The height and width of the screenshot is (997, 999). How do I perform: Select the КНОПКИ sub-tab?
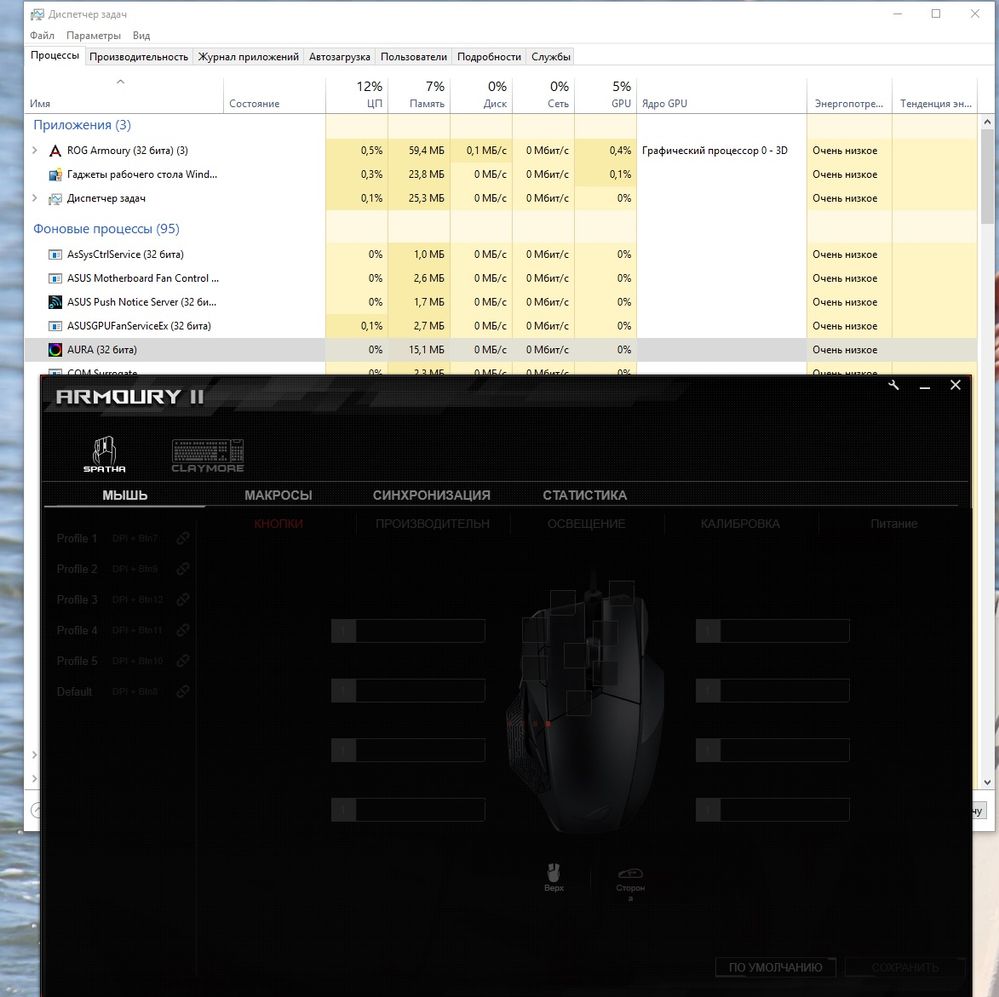278,524
